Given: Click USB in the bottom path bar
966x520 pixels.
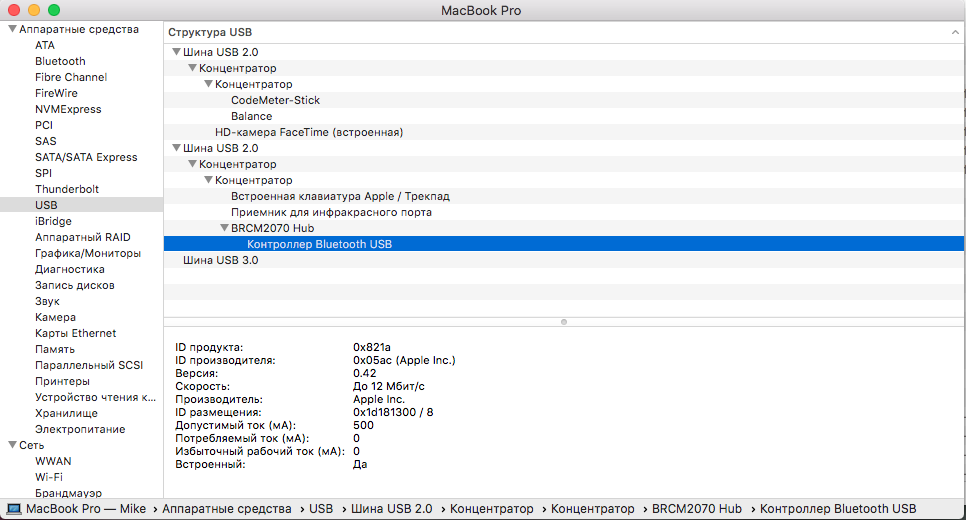Looking at the screenshot, I should [x=321, y=509].
